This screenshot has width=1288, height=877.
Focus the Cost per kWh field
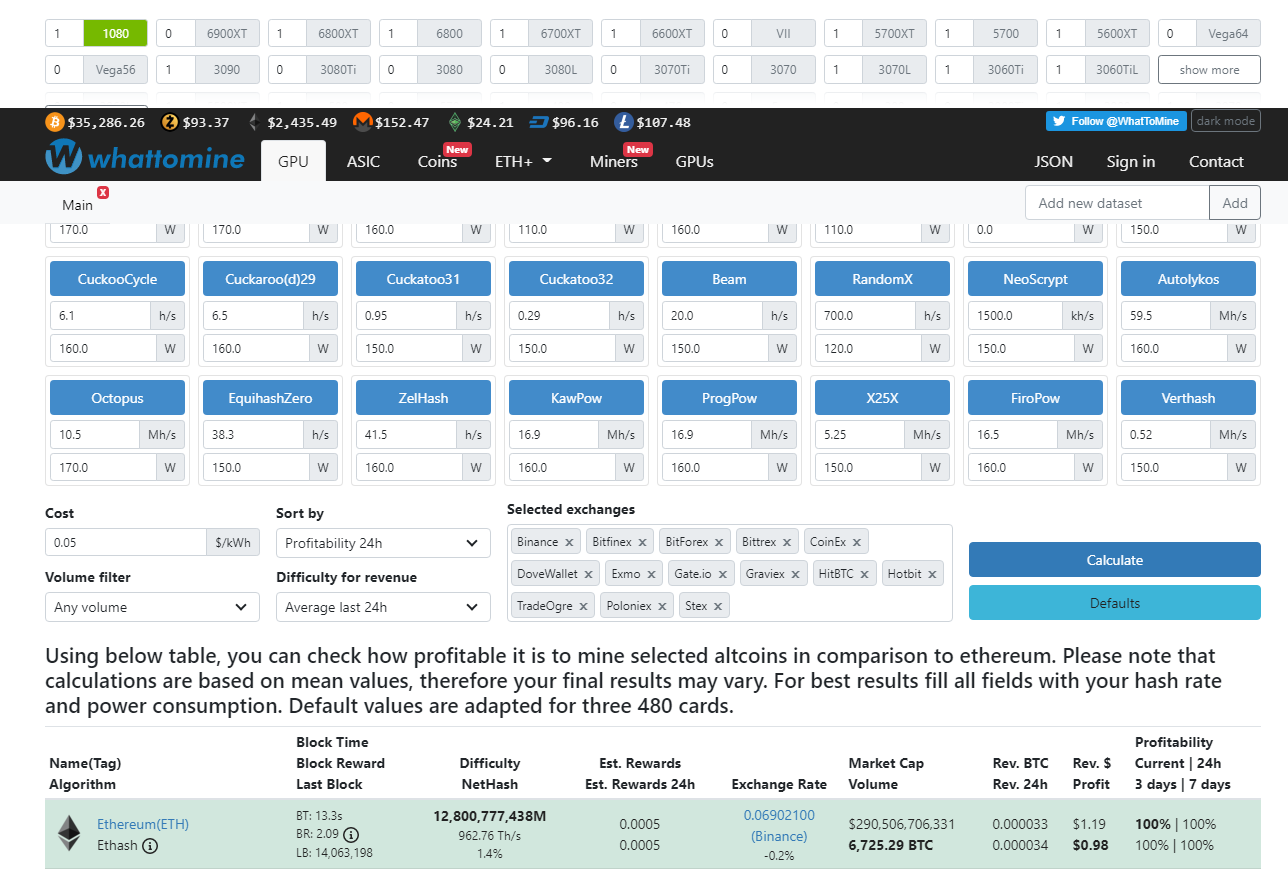(x=125, y=543)
